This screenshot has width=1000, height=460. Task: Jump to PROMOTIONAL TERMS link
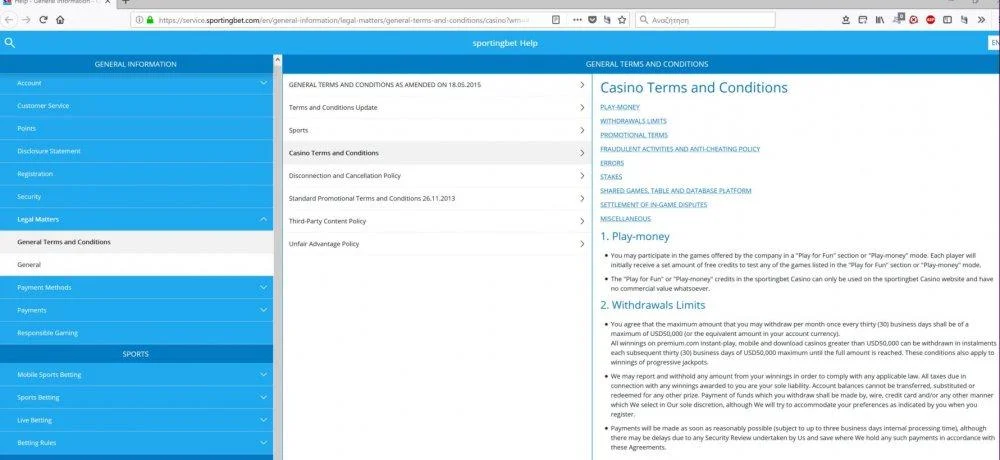[x=634, y=135]
